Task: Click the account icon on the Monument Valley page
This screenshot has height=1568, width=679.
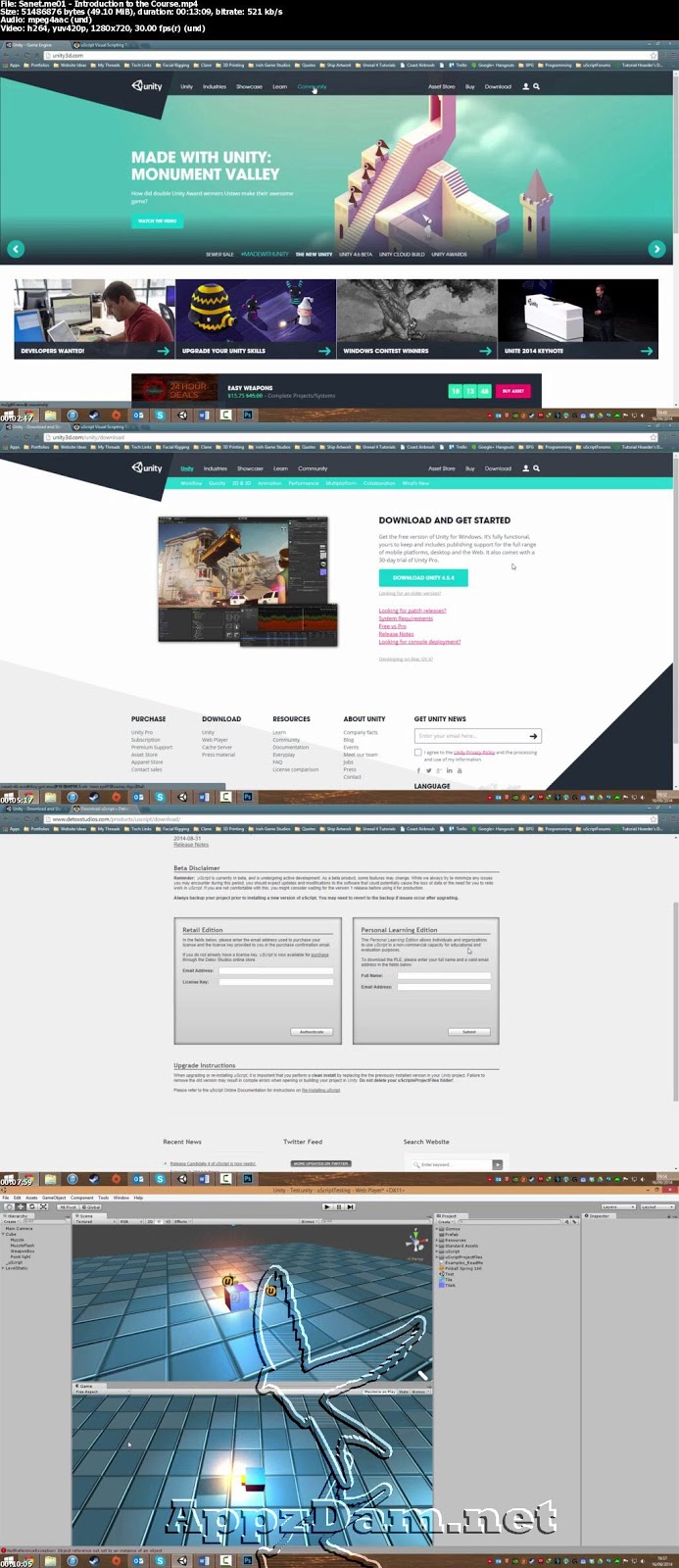Action: coord(525,86)
